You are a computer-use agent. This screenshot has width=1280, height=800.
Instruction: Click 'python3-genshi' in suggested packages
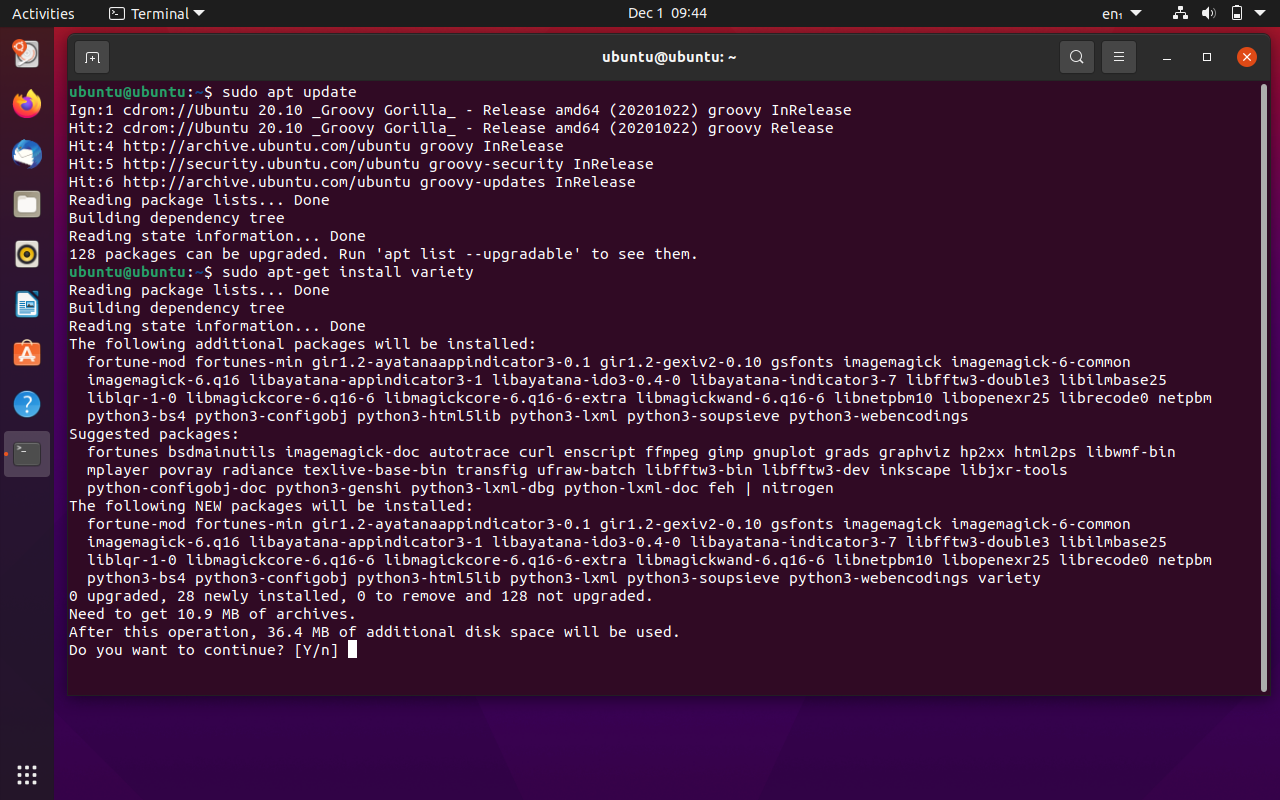[338, 488]
